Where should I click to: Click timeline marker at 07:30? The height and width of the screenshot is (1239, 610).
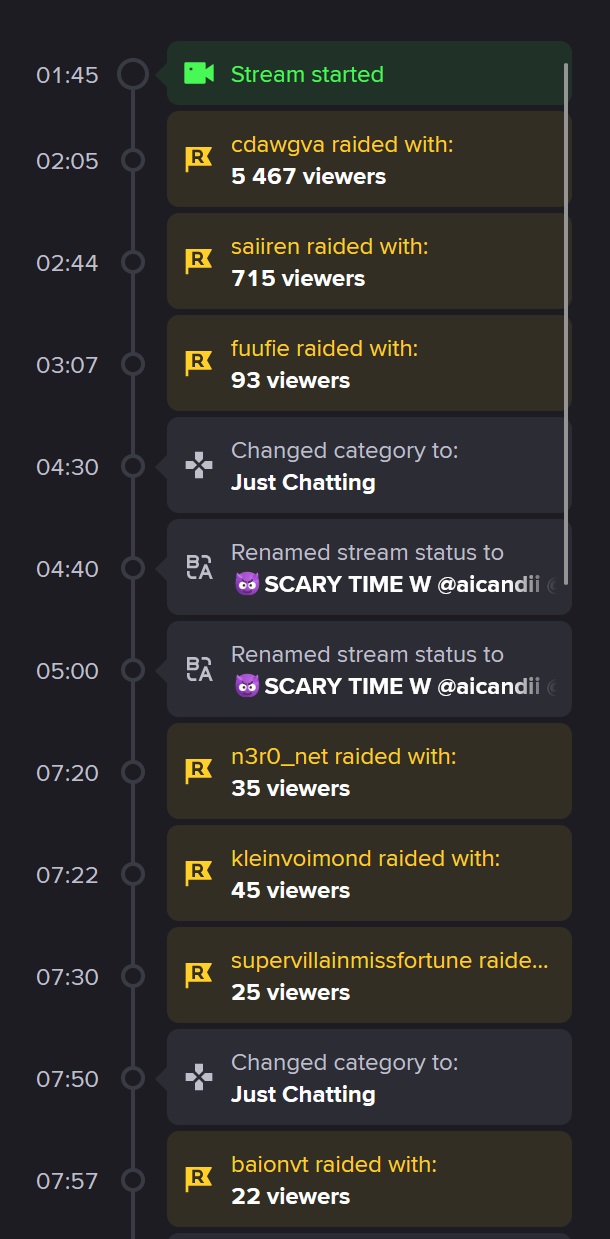(132, 976)
